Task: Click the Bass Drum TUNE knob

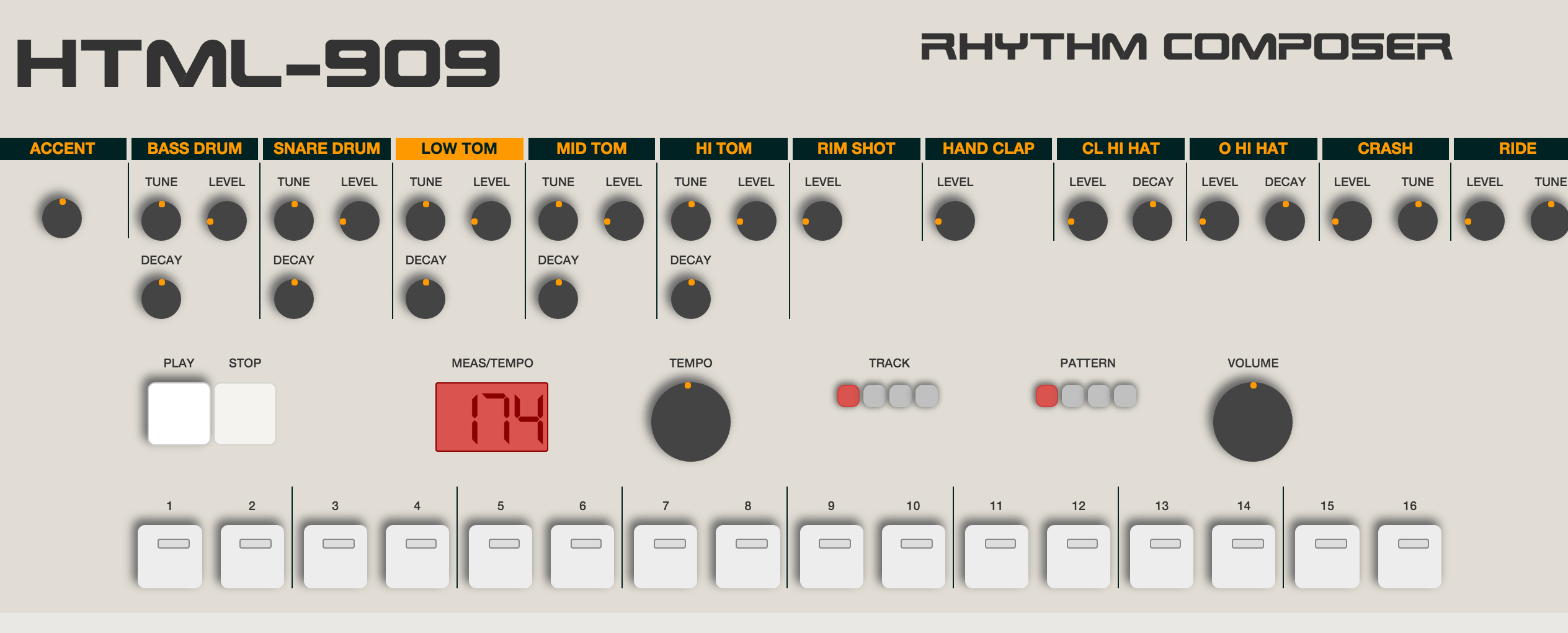Action: [161, 220]
